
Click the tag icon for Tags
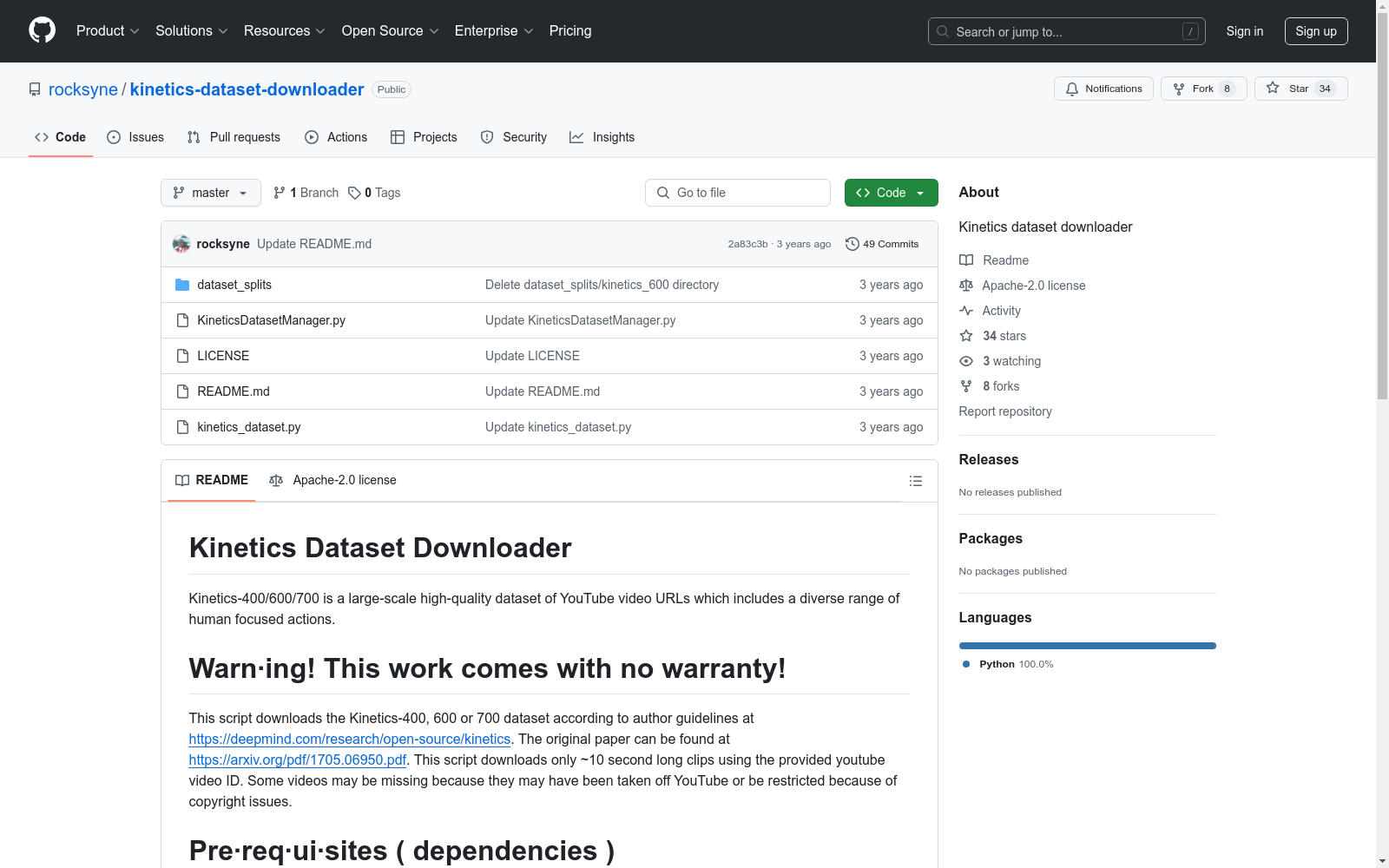tap(354, 193)
